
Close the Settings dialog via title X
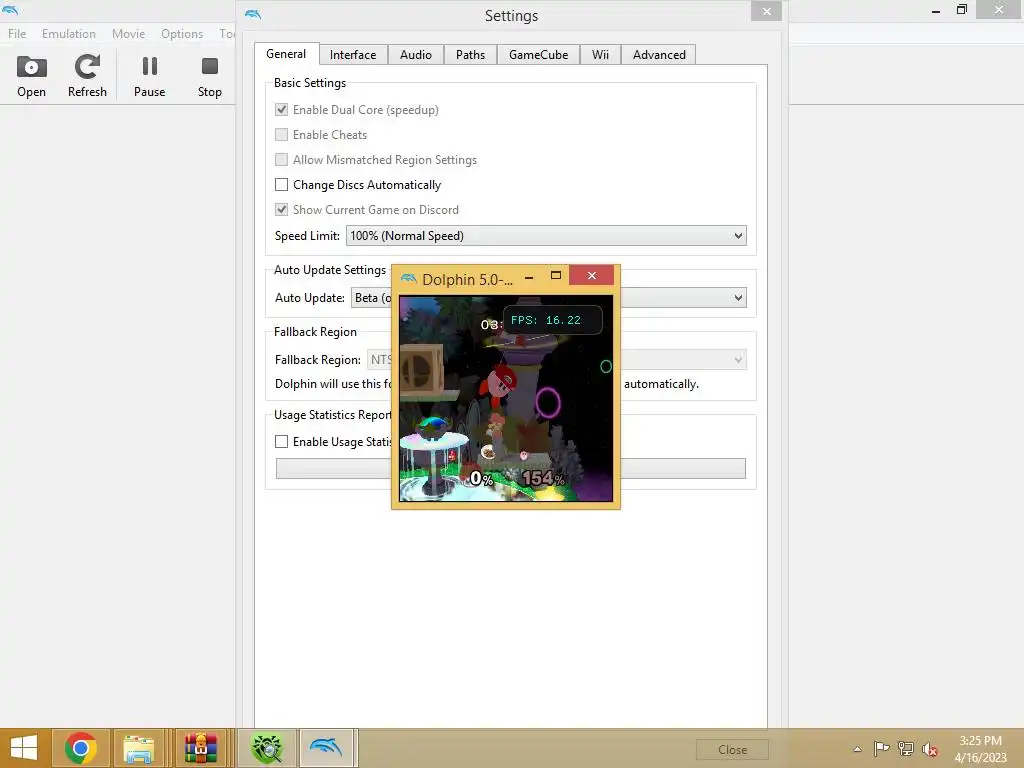point(767,11)
